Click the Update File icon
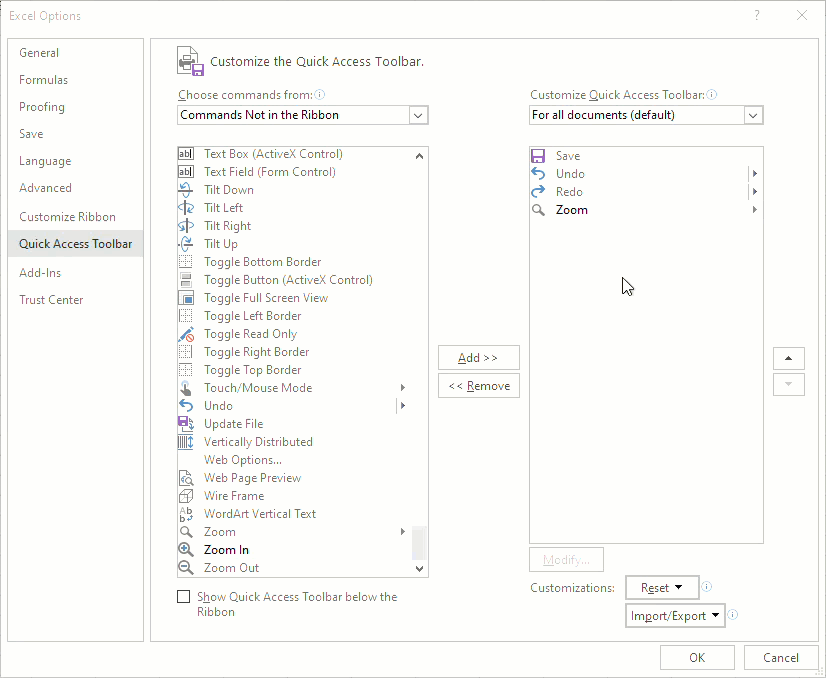This screenshot has height=678, width=826. (185, 424)
